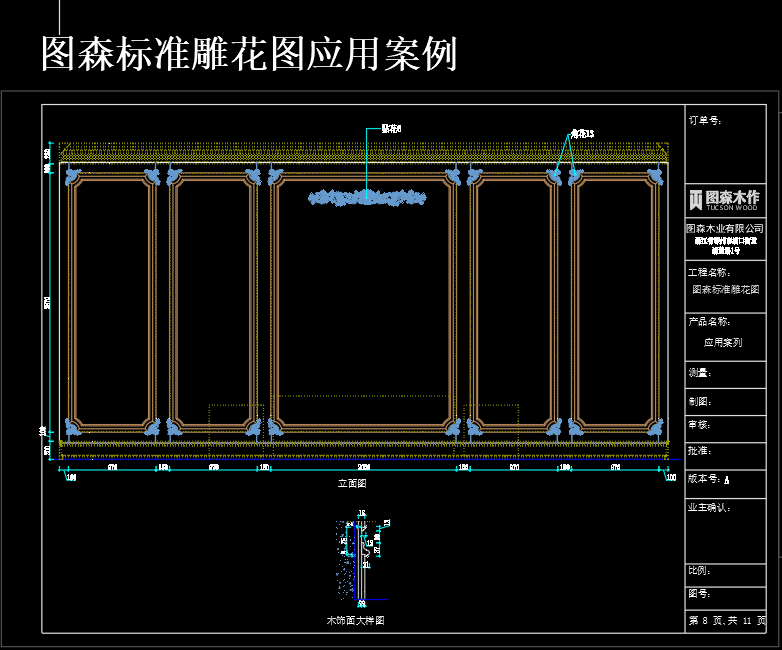782x650 pixels.
Task: Click the wood veneer section detail drawing
Action: (357, 562)
